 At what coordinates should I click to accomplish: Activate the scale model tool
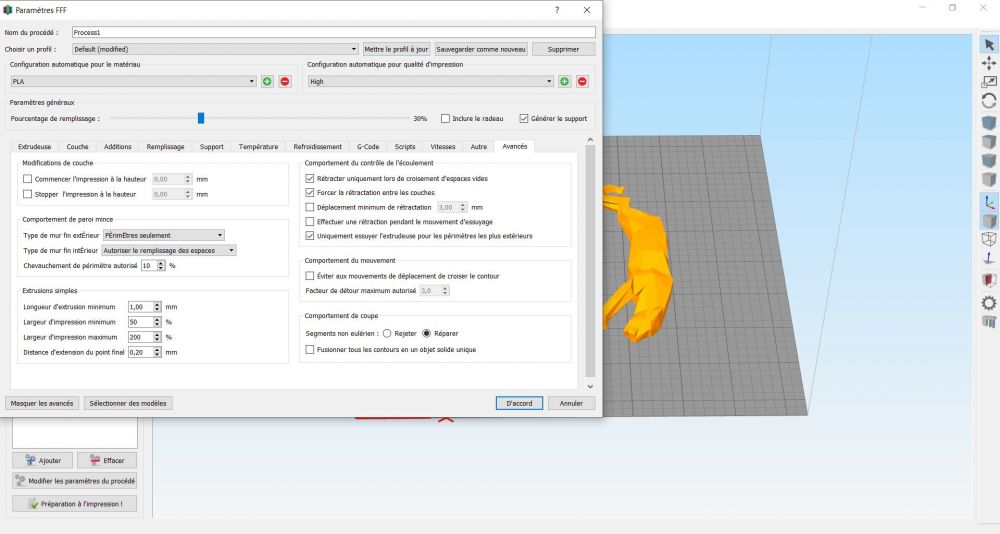(x=989, y=82)
